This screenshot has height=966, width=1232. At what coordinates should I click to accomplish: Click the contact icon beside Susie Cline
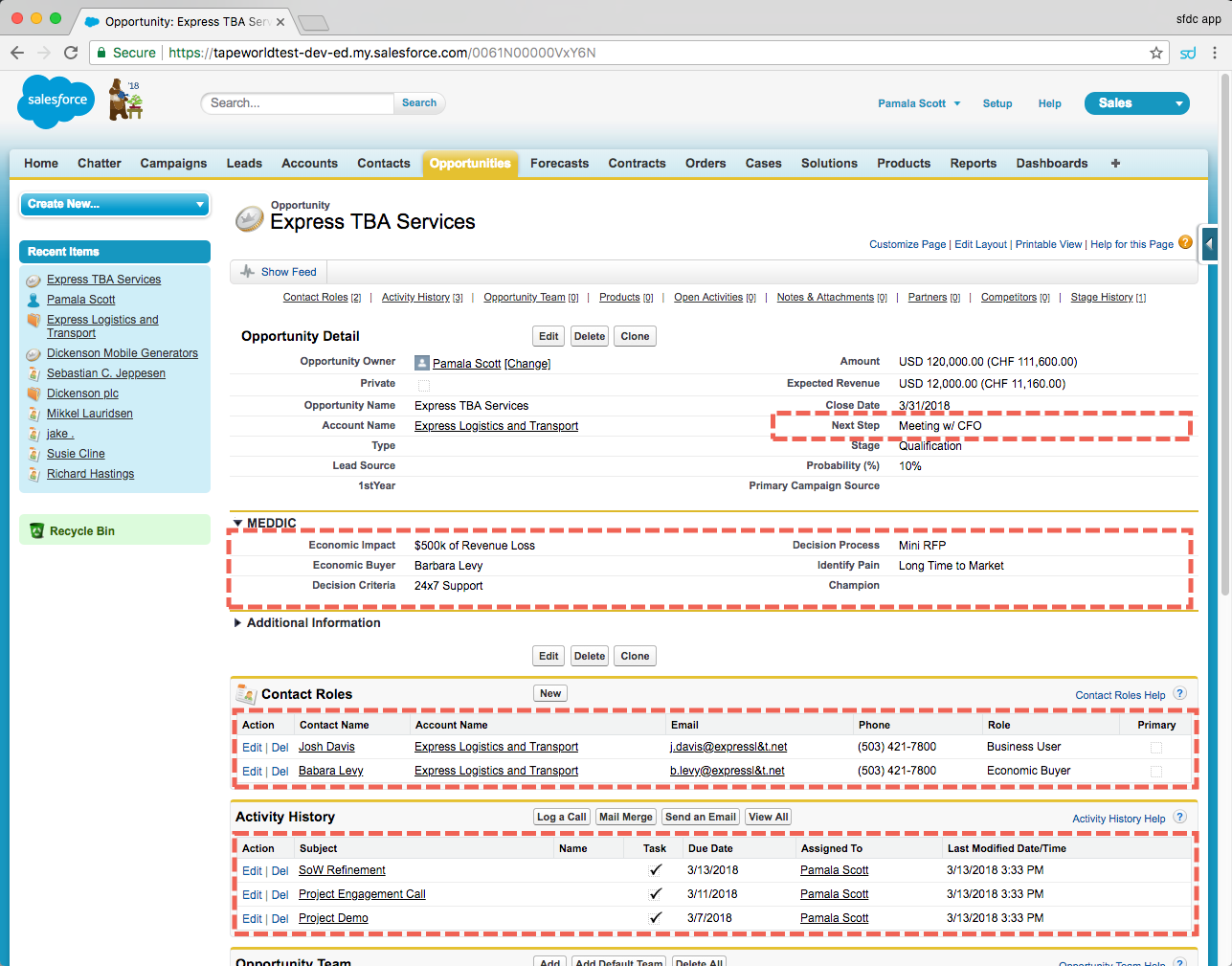[x=34, y=454]
